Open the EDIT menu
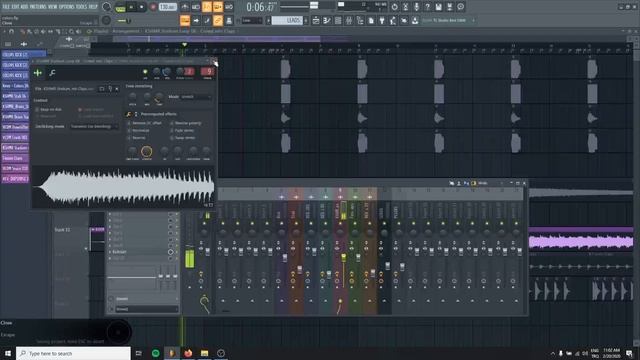This screenshot has height=360, width=640. pos(16,7)
